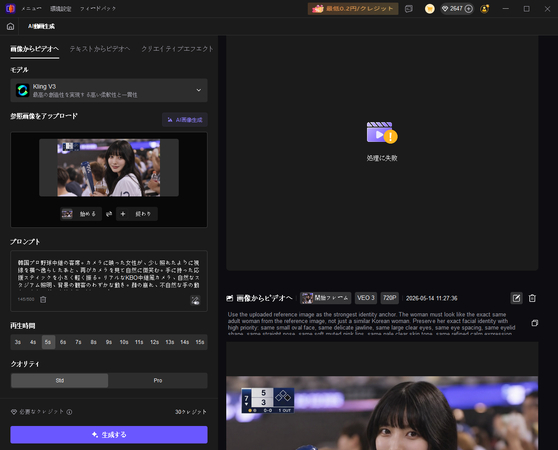Switch to クリエイティブエフェクト tab
This screenshot has height=450, width=558.
tap(177, 49)
